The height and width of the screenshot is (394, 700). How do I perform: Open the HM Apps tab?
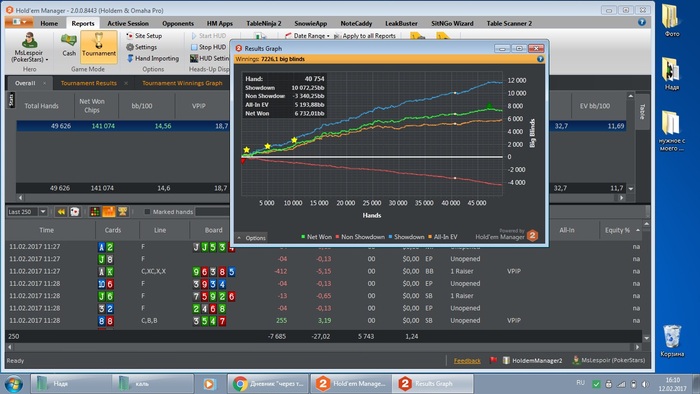[220, 23]
